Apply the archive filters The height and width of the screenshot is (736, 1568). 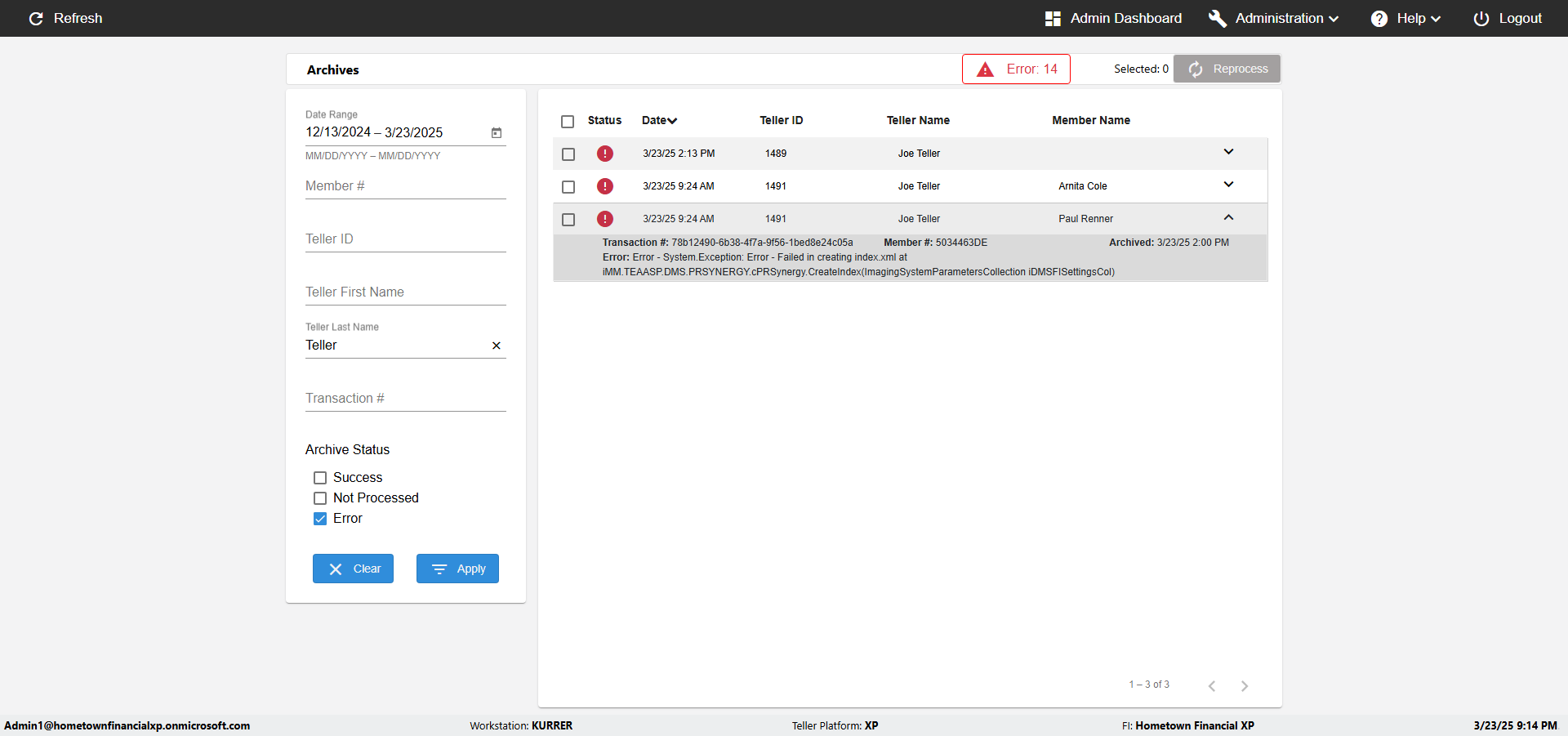[457, 569]
